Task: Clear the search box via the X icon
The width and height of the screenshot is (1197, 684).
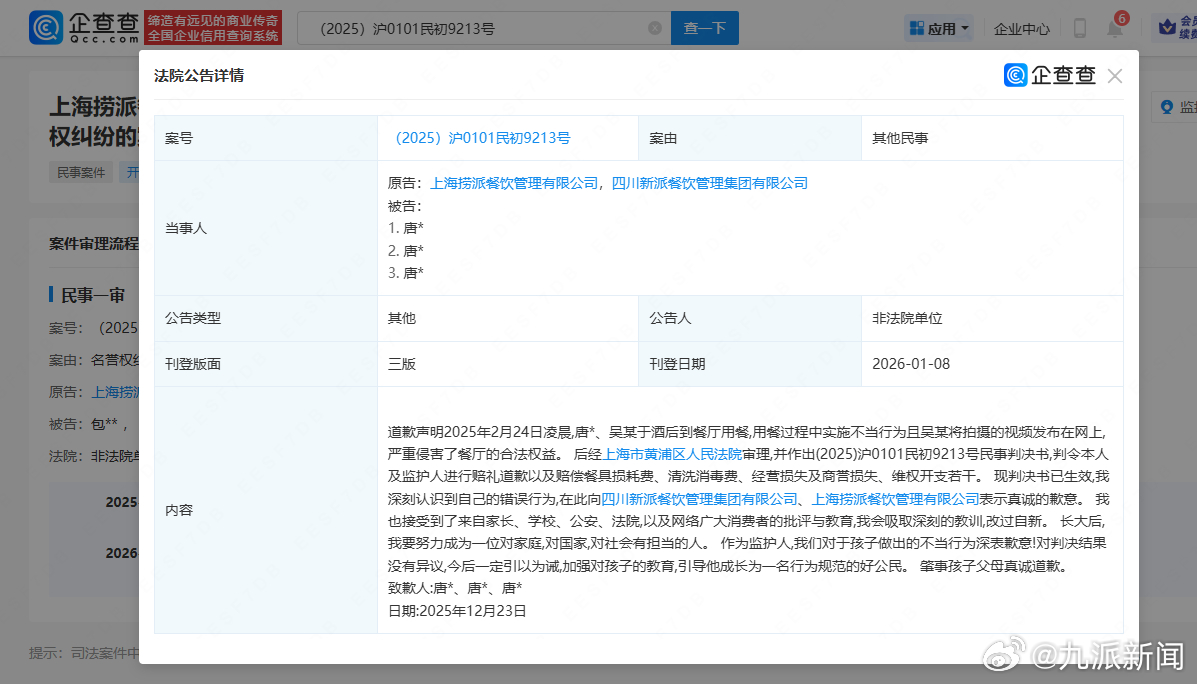Action: (x=656, y=28)
